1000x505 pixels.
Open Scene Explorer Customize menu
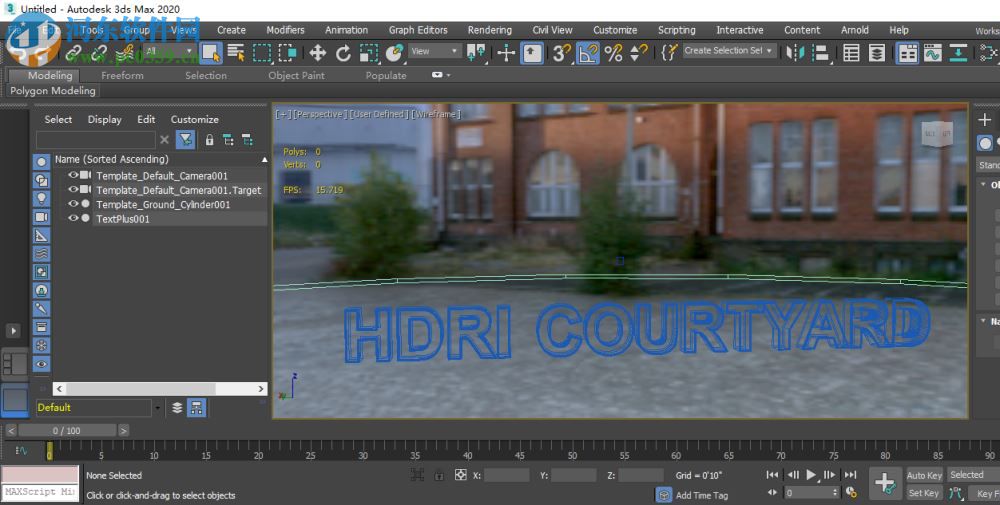click(195, 119)
